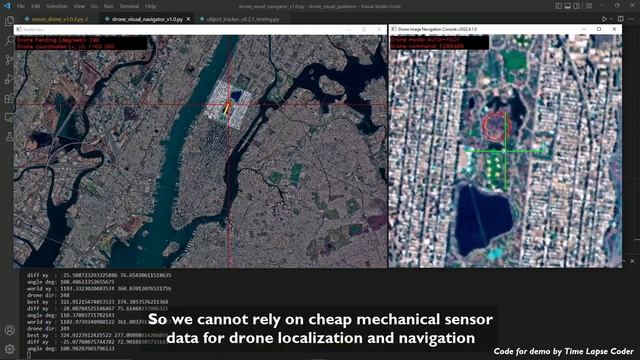Click the red crosshair center in World View
Viewport: 640px width, 360px height.
(229, 104)
